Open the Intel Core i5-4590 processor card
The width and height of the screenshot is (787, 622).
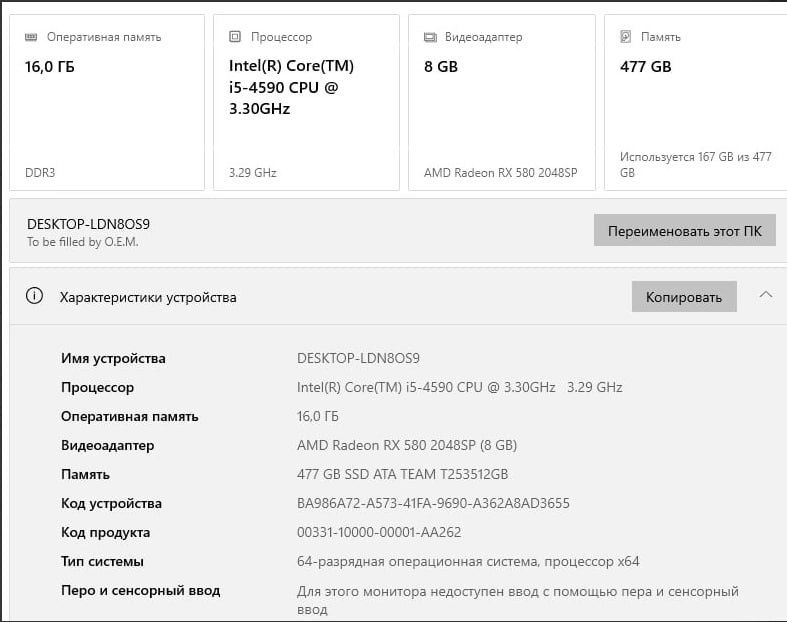(x=306, y=102)
